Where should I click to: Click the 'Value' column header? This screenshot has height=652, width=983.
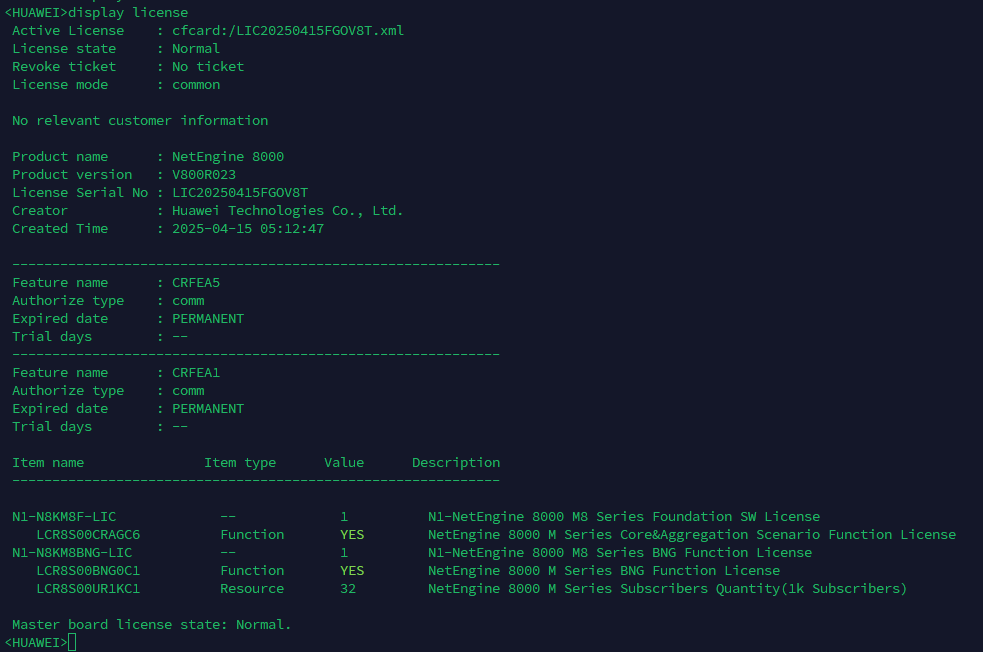point(344,463)
